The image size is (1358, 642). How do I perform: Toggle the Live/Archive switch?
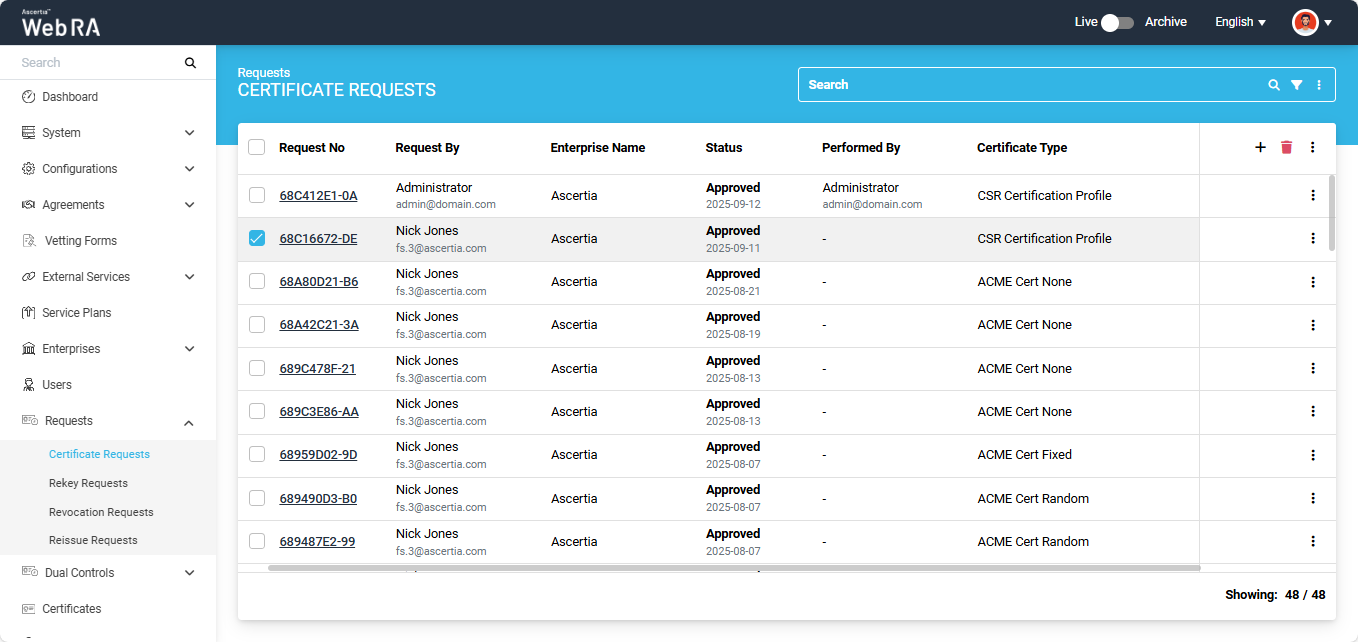click(x=1116, y=22)
